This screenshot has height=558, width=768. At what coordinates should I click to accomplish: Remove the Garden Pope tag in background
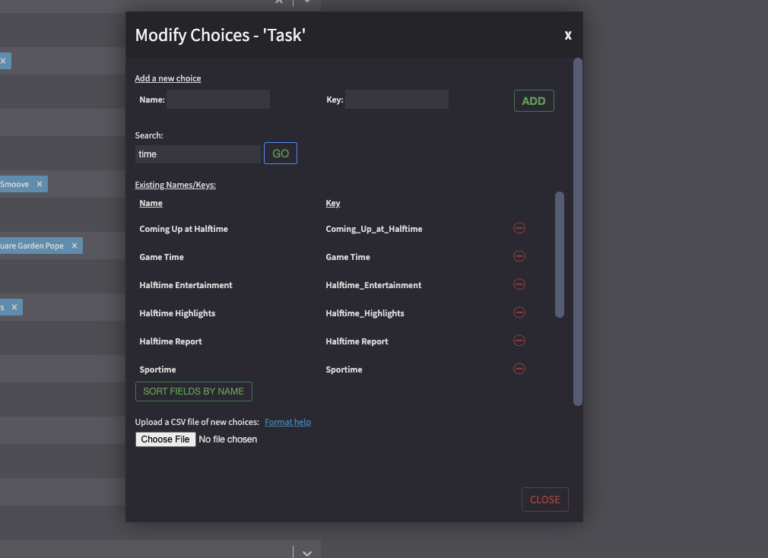click(x=74, y=246)
